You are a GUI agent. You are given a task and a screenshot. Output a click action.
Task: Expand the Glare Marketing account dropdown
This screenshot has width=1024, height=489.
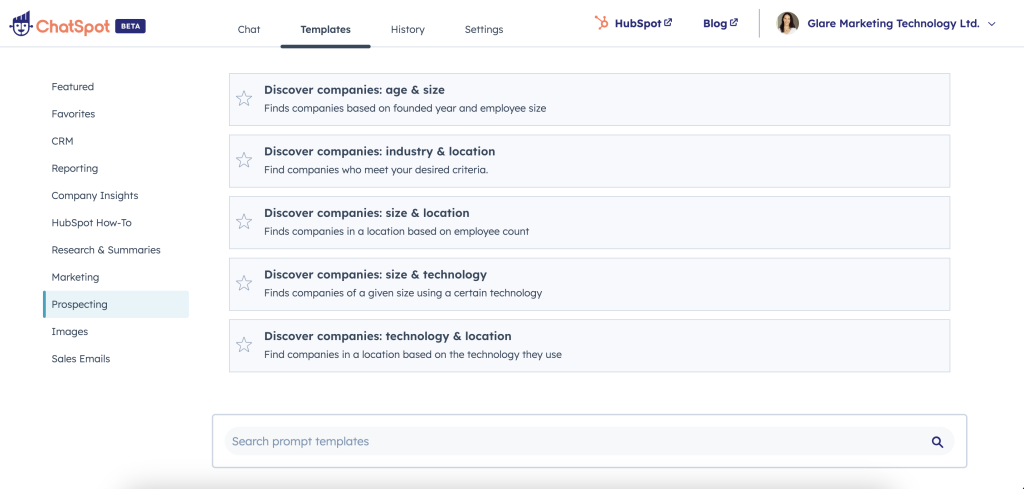991,24
